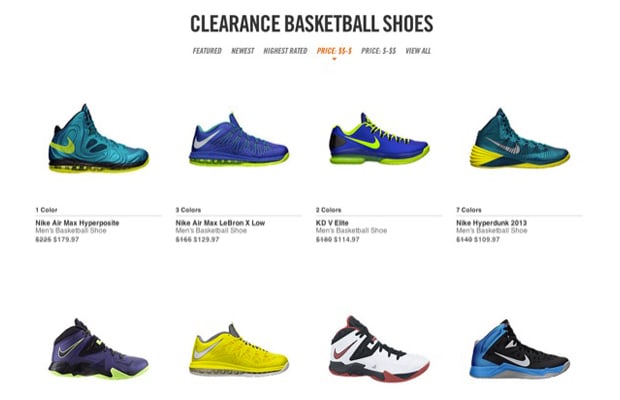
Task: Open the teal Nike Air Max Hyperposite shoe image
Action: 99,138
